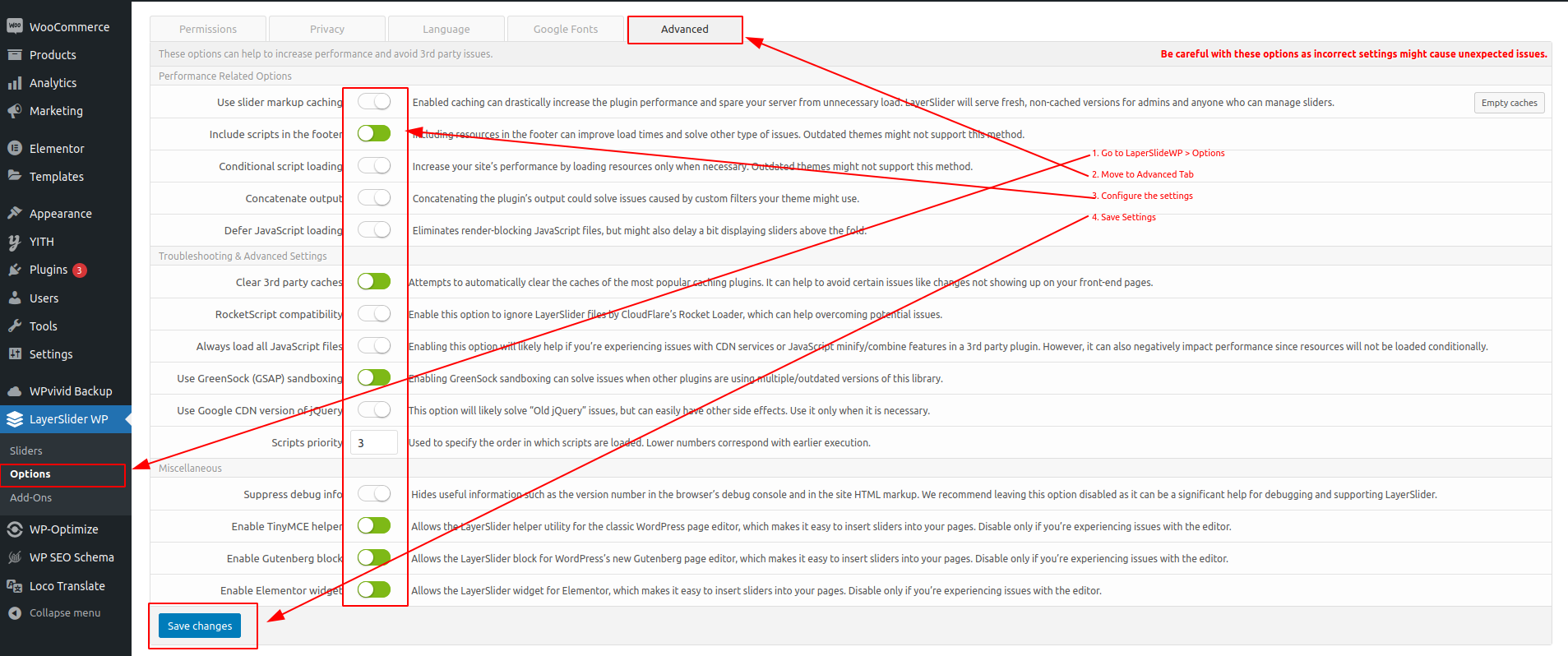Open the WooCommerce menu link
Image resolution: width=1568 pixels, height=656 pixels.
click(69, 27)
